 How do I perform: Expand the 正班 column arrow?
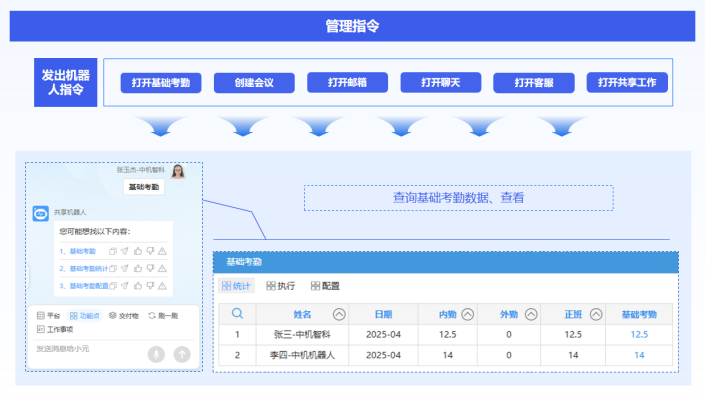coord(596,315)
